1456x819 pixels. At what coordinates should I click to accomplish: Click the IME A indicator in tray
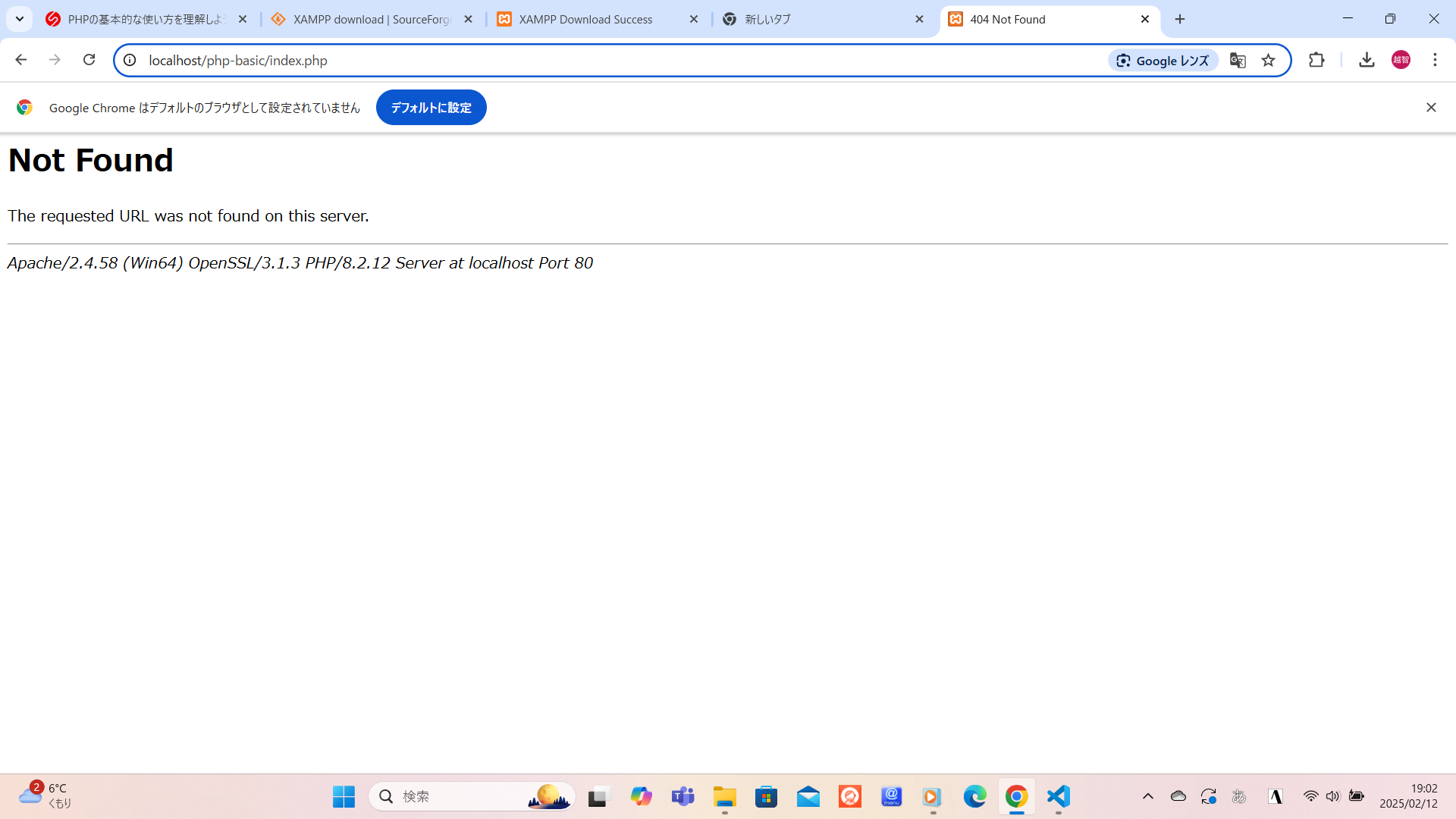point(1276,796)
